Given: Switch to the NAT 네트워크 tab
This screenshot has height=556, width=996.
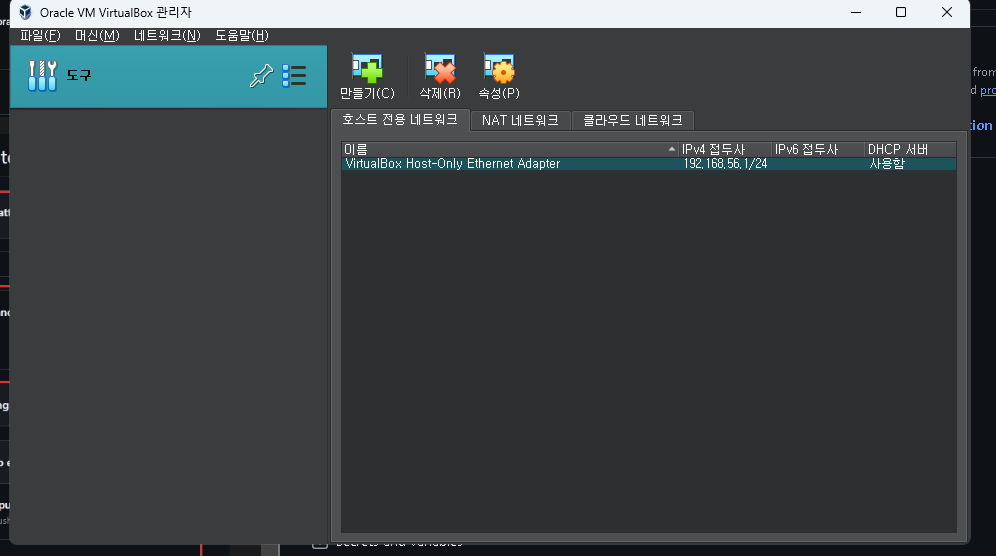Looking at the screenshot, I should point(520,120).
